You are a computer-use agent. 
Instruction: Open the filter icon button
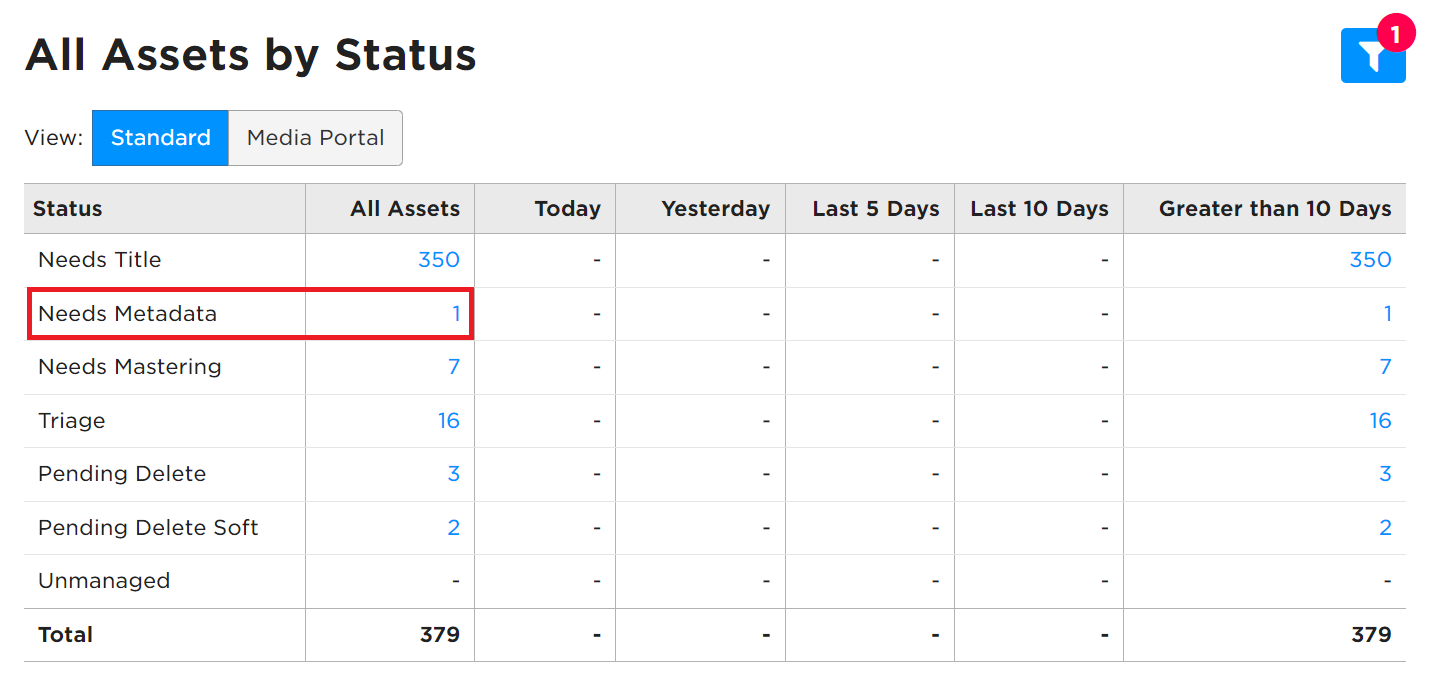click(x=1372, y=56)
